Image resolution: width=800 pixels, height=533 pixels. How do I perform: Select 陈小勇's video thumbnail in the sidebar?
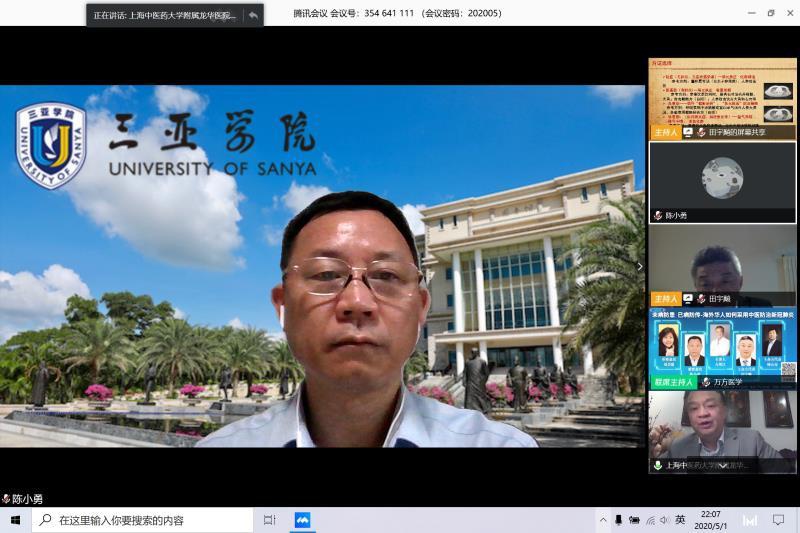722,181
